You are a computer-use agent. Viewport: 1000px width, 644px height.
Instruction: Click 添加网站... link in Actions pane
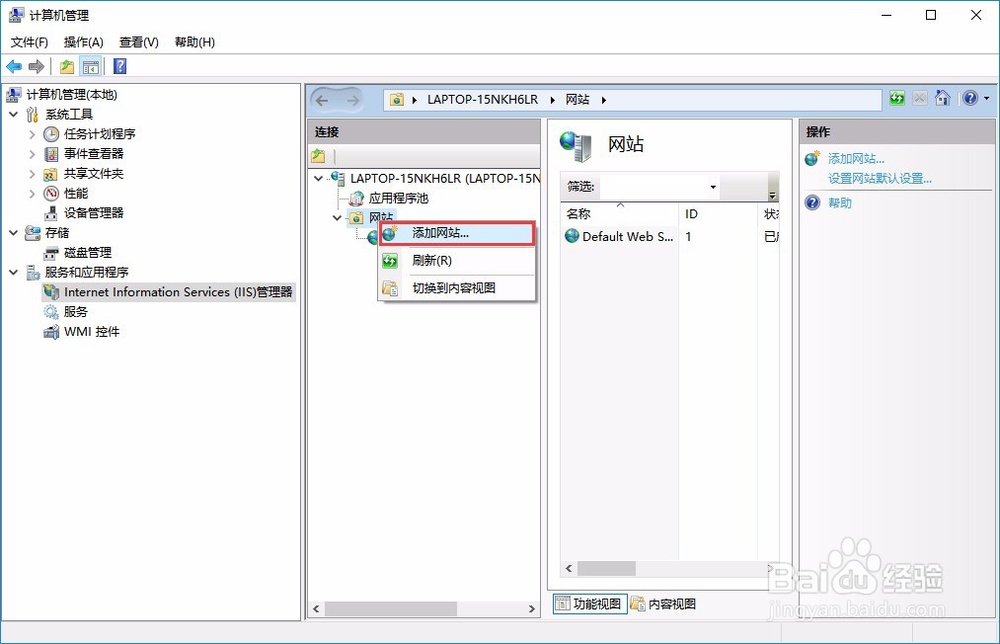[x=856, y=159]
